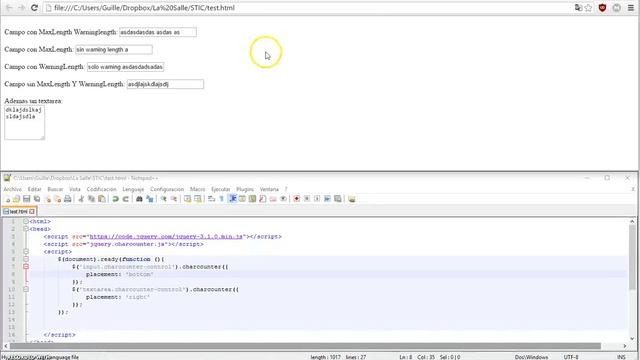This screenshot has height=360, width=640.
Task: Cut selection with the scissors icon
Action: point(80,199)
